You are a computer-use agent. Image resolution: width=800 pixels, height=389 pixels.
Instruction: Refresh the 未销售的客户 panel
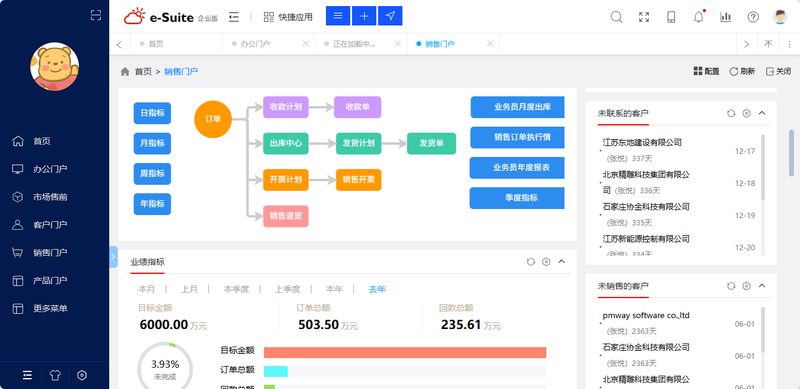pos(731,286)
